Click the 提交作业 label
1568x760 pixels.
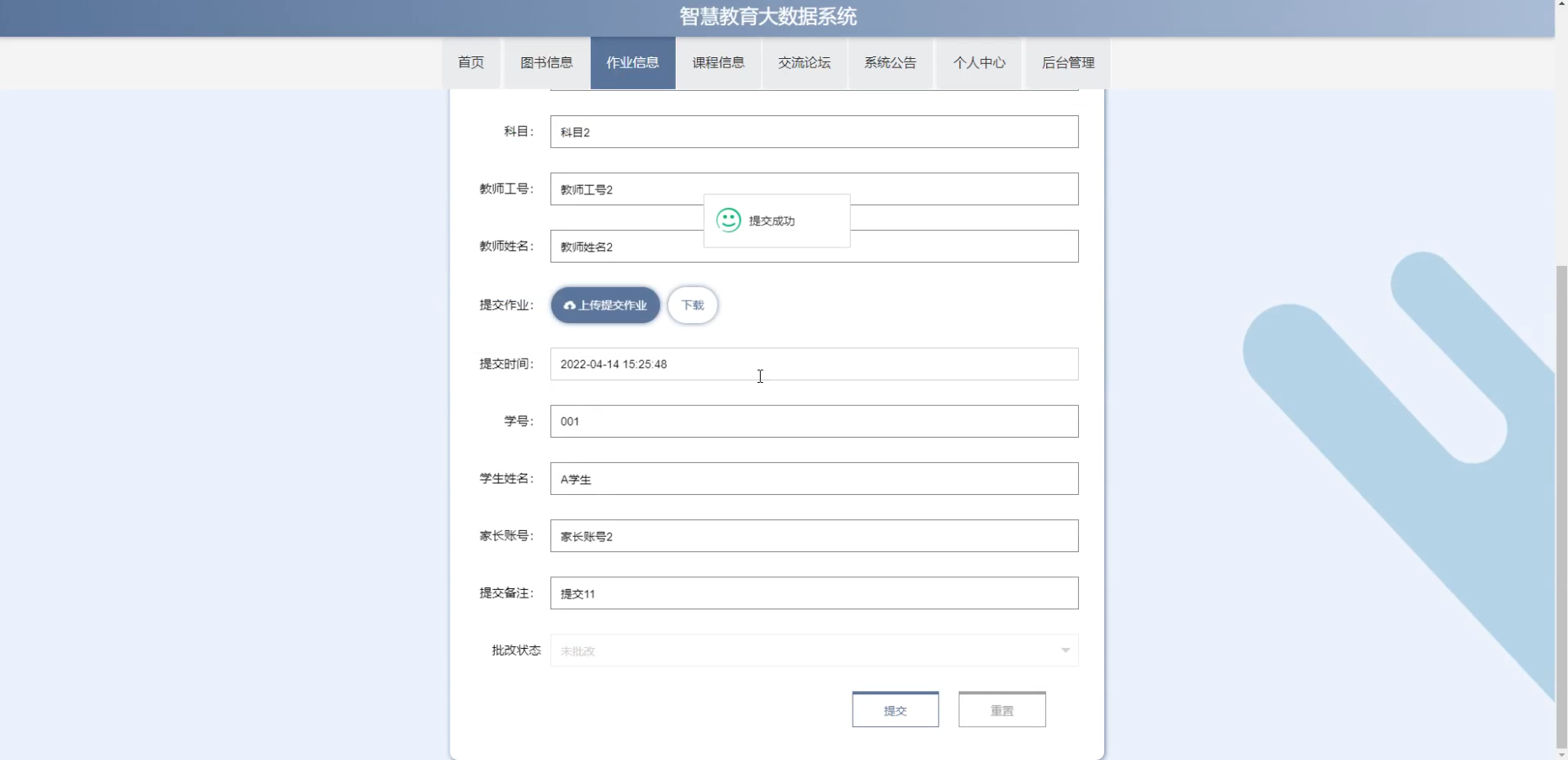[507, 306]
